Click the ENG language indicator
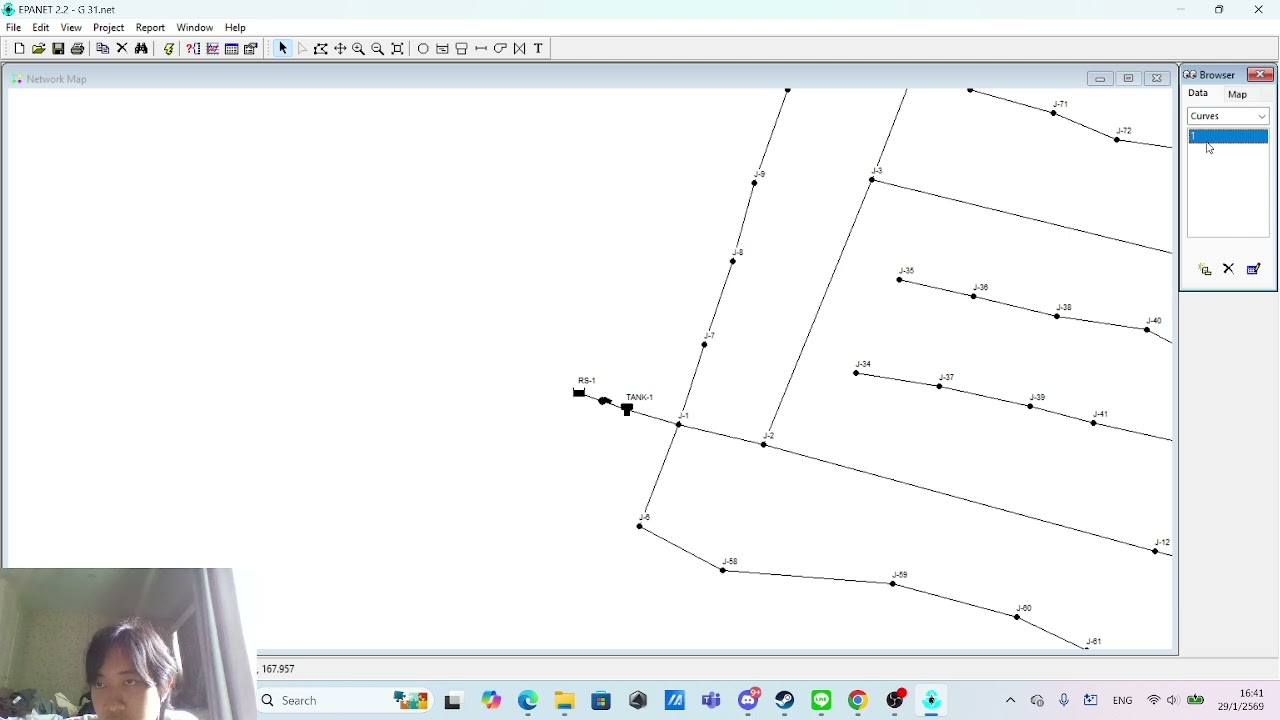Image resolution: width=1280 pixels, height=720 pixels. (x=1122, y=700)
